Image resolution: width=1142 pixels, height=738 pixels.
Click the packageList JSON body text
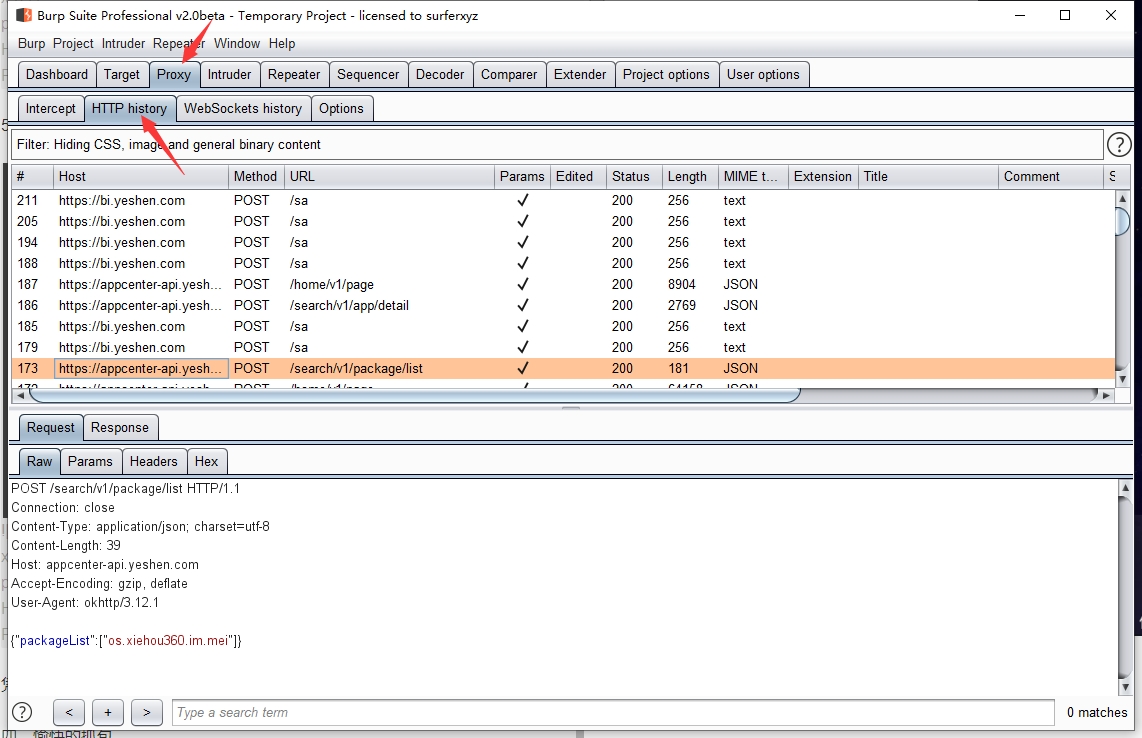pos(126,640)
